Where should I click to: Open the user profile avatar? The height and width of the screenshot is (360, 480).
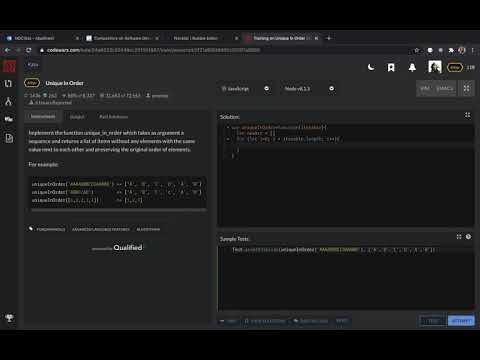coord(435,67)
